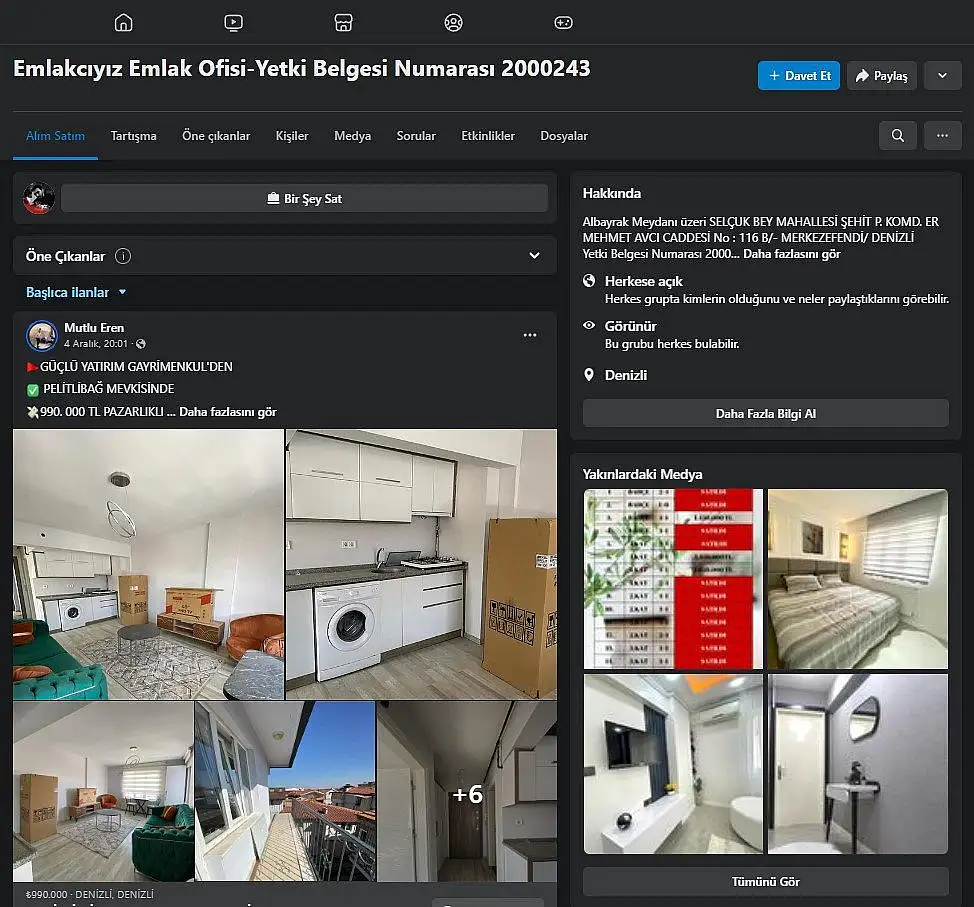Open the Gaming controller icon
This screenshot has width=974, height=907.
563,22
